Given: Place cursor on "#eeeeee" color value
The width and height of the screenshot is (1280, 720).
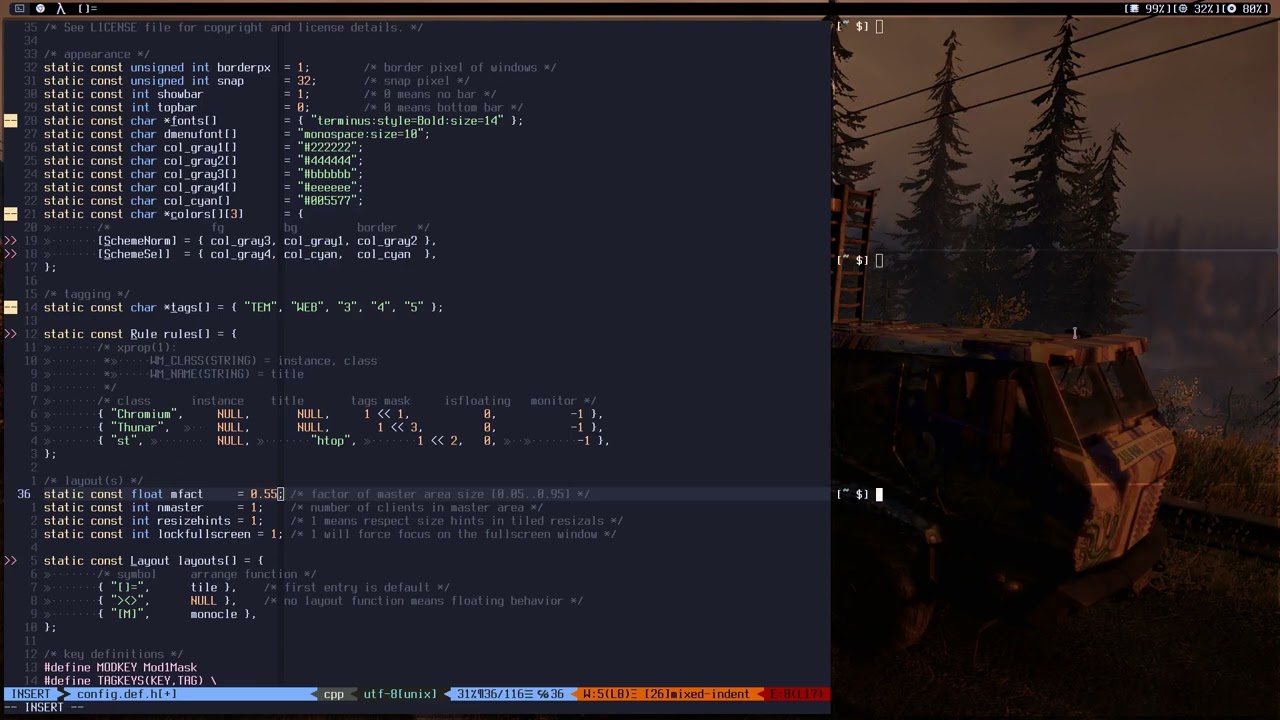Looking at the screenshot, I should click(327, 187).
